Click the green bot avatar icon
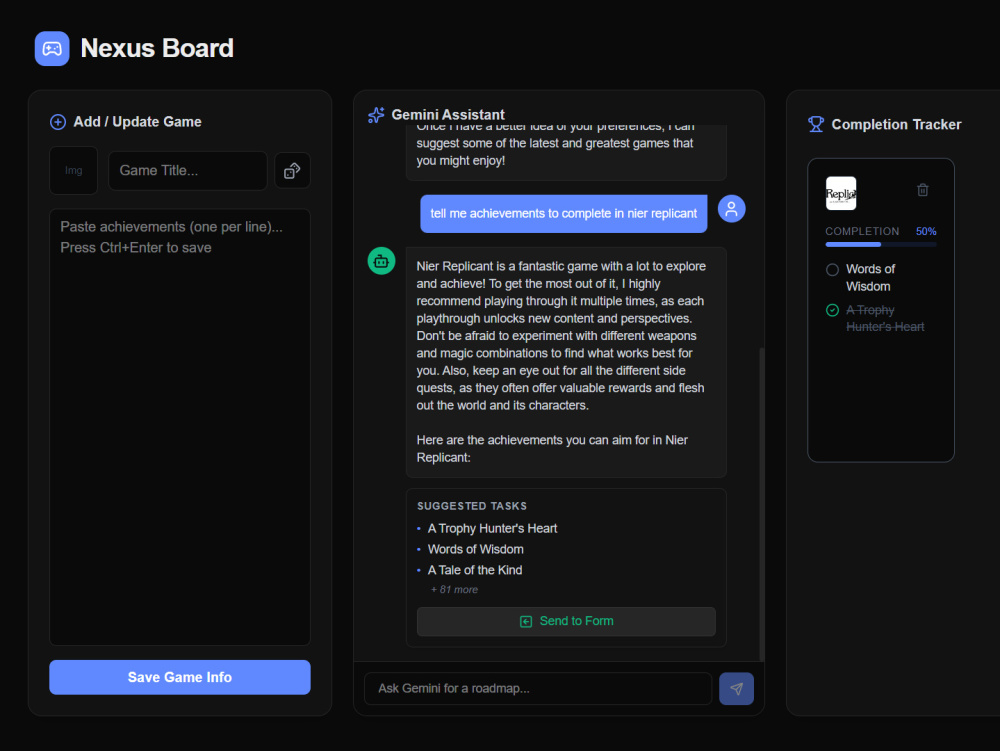The height and width of the screenshot is (751, 1000). coord(381,261)
